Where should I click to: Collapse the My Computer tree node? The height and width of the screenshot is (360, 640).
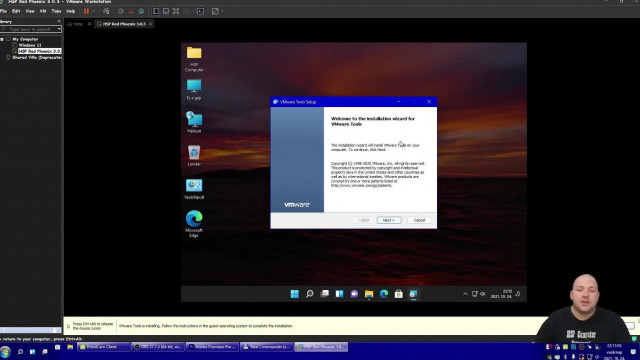[2, 40]
